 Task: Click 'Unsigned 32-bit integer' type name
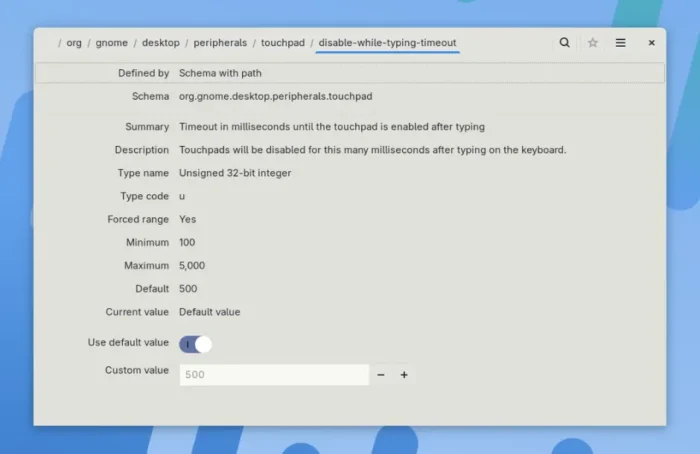tap(235, 173)
